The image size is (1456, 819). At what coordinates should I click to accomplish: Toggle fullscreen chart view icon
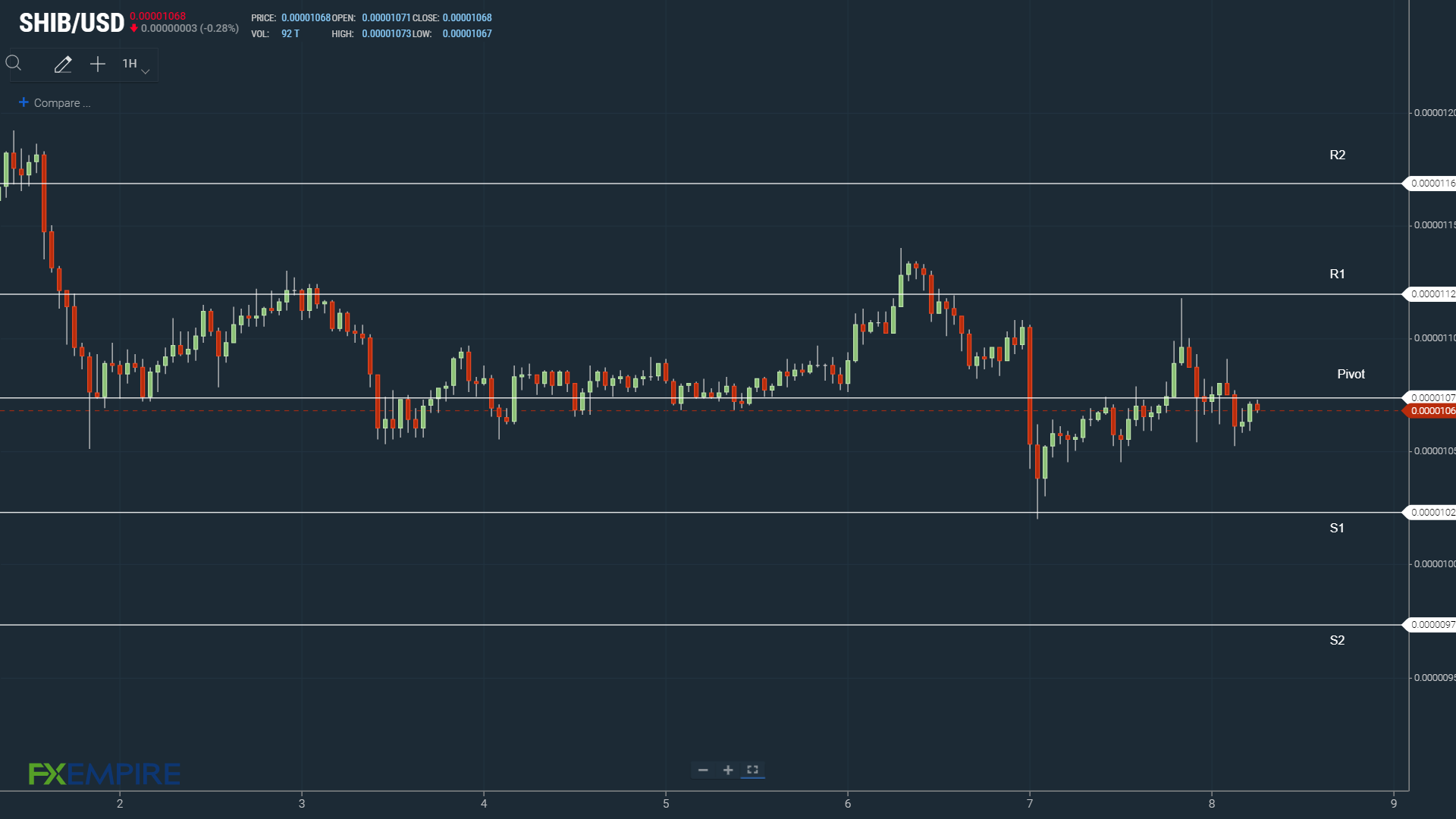[752, 770]
